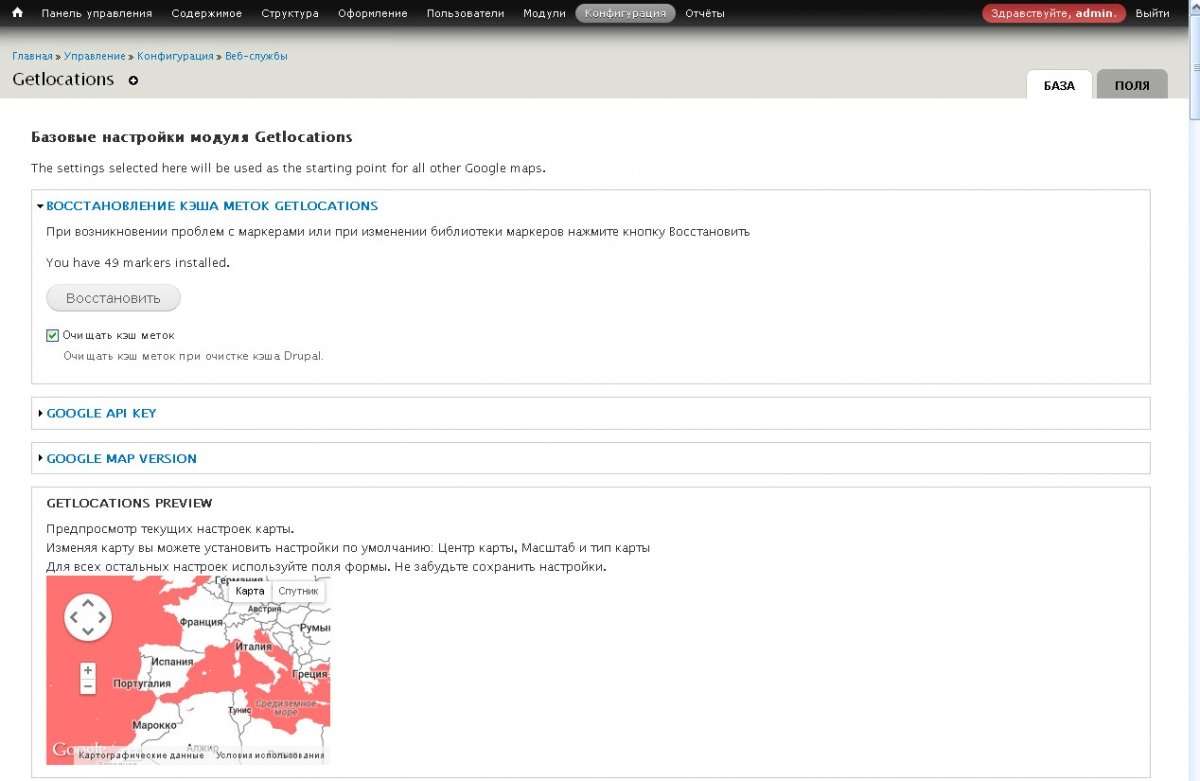Image resolution: width=1200 pixels, height=781 pixels.
Task: Follow the Управление breadcrumb link
Action: point(93,57)
